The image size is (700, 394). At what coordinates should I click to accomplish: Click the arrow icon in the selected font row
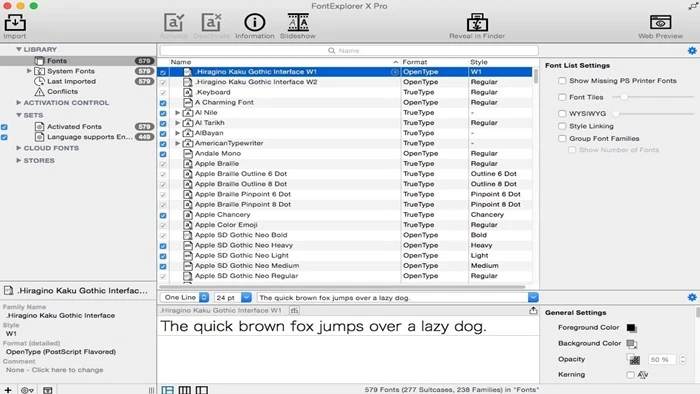pyautogui.click(x=395, y=72)
